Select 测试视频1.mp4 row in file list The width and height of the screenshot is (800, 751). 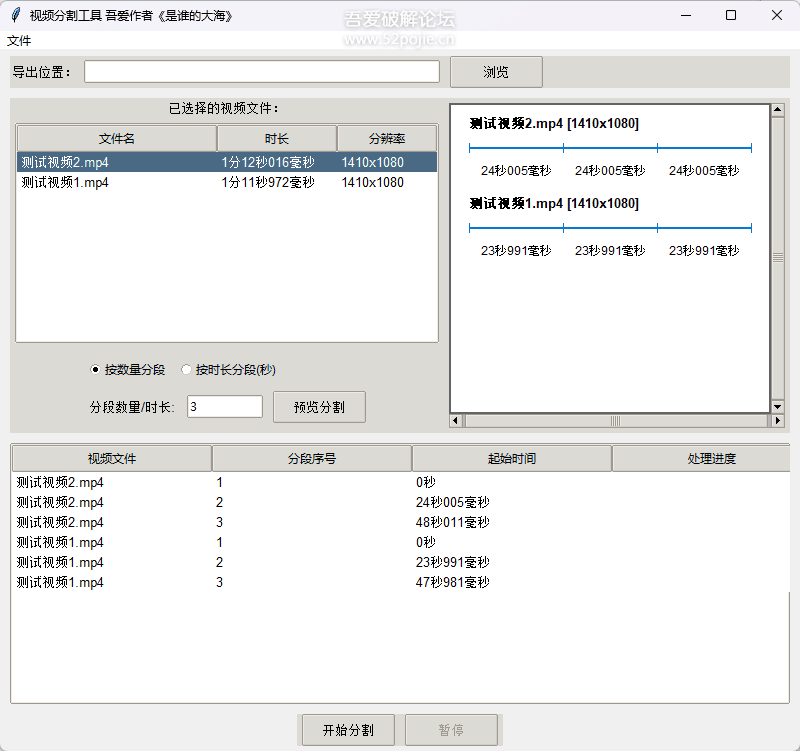[x=227, y=182]
